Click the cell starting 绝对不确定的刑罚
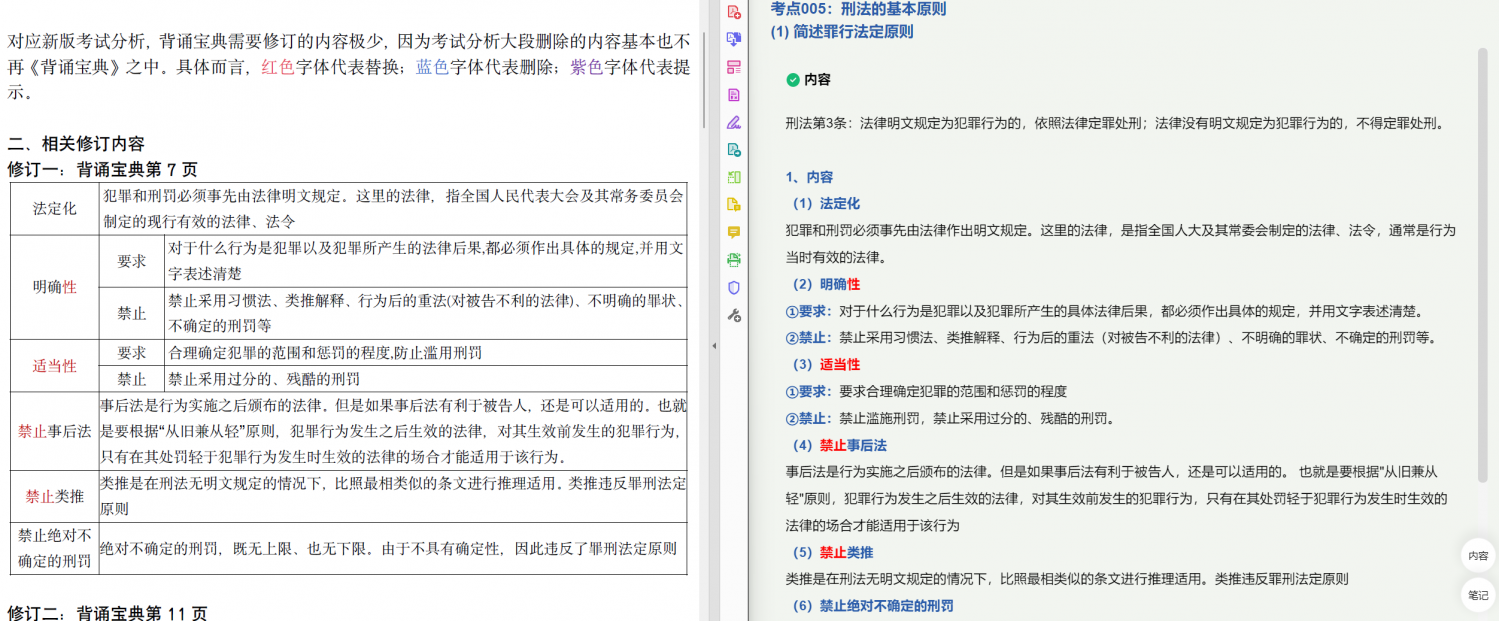The height and width of the screenshot is (621, 1499). pos(393,549)
